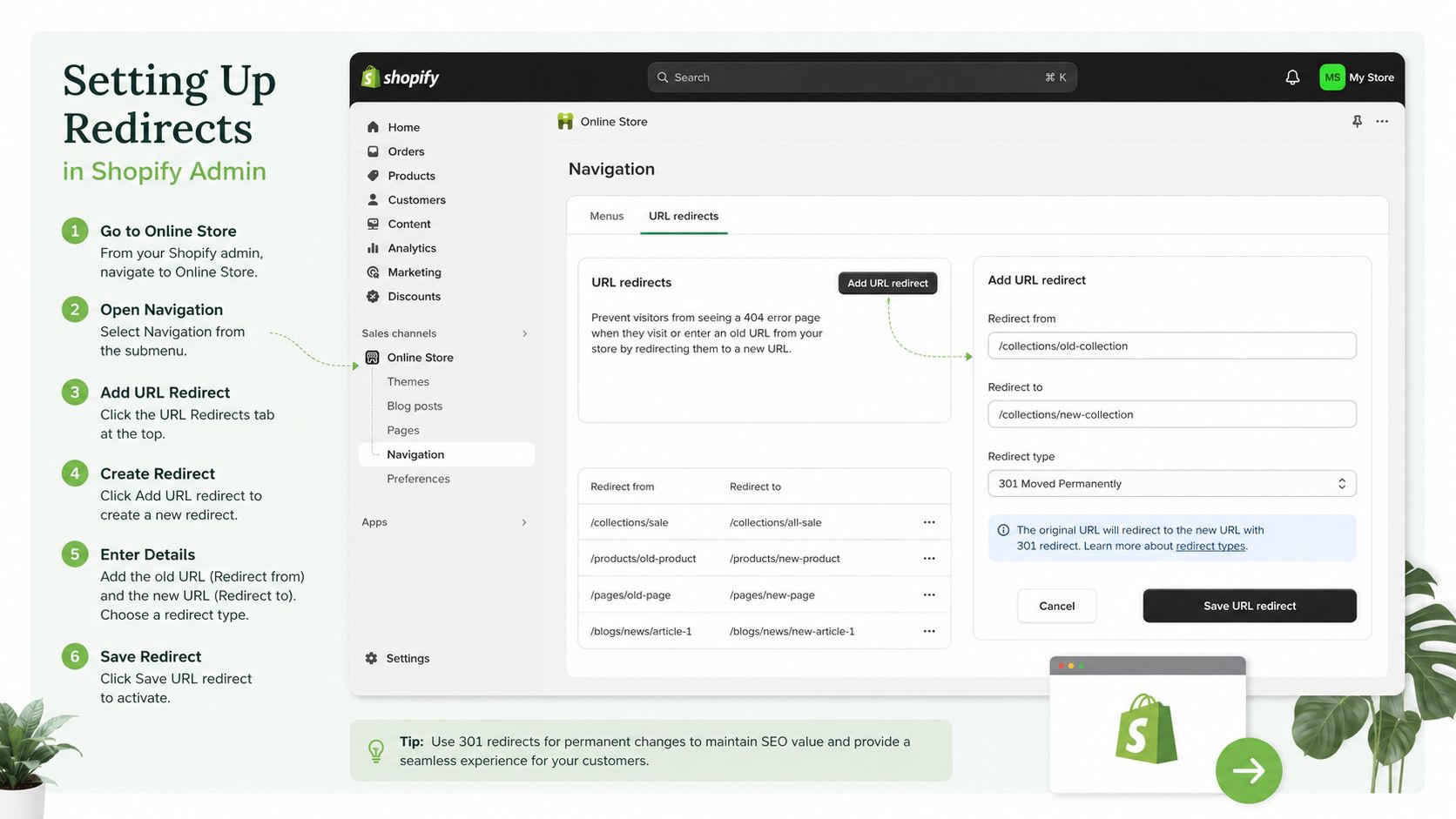The width and height of the screenshot is (1456, 819).
Task: Open Orders in the sidebar
Action: 407,151
